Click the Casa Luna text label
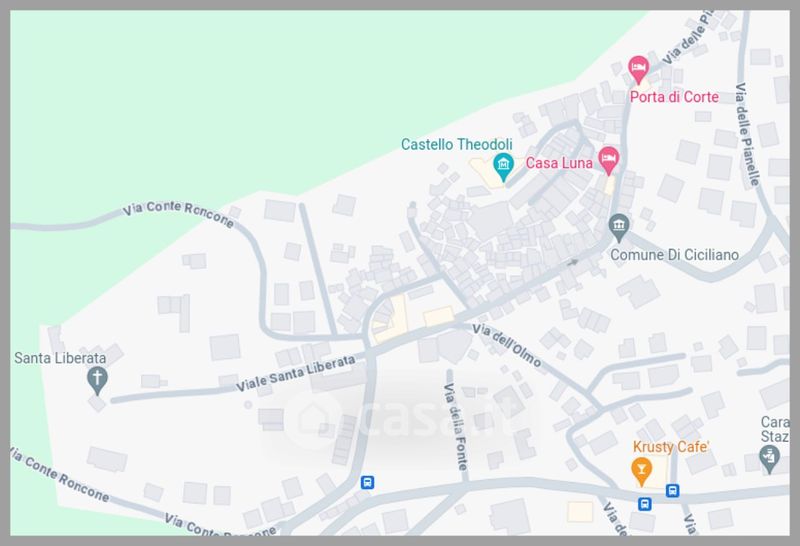Image resolution: width=800 pixels, height=546 pixels. coord(559,163)
